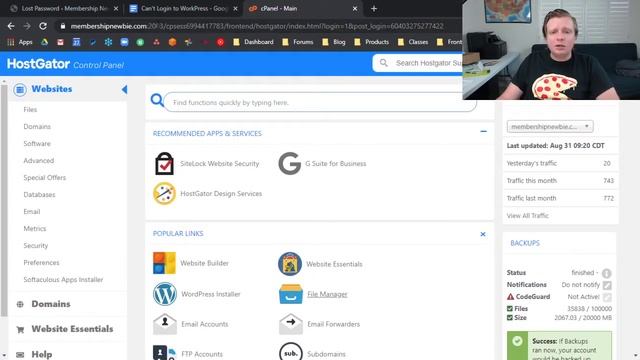Toggle the CodeGuard Not Active checkbox
640x360 pixels.
point(607,297)
